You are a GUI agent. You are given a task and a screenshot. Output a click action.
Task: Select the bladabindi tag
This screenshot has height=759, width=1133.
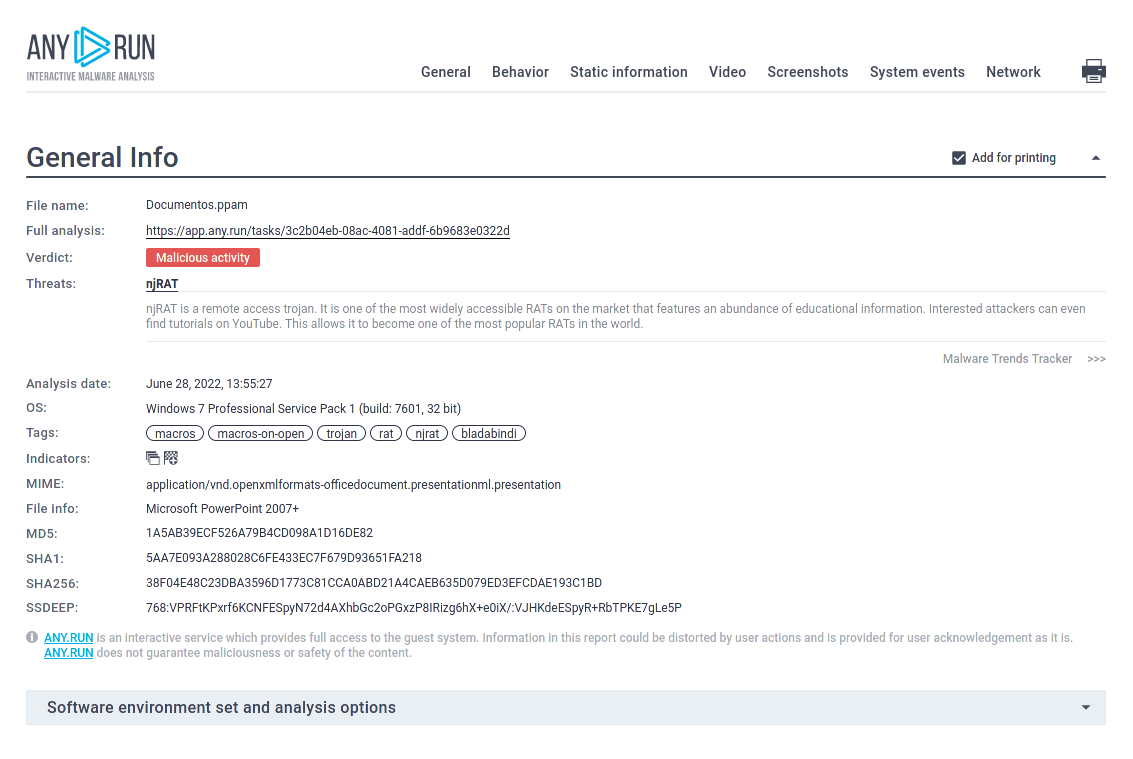coord(489,433)
